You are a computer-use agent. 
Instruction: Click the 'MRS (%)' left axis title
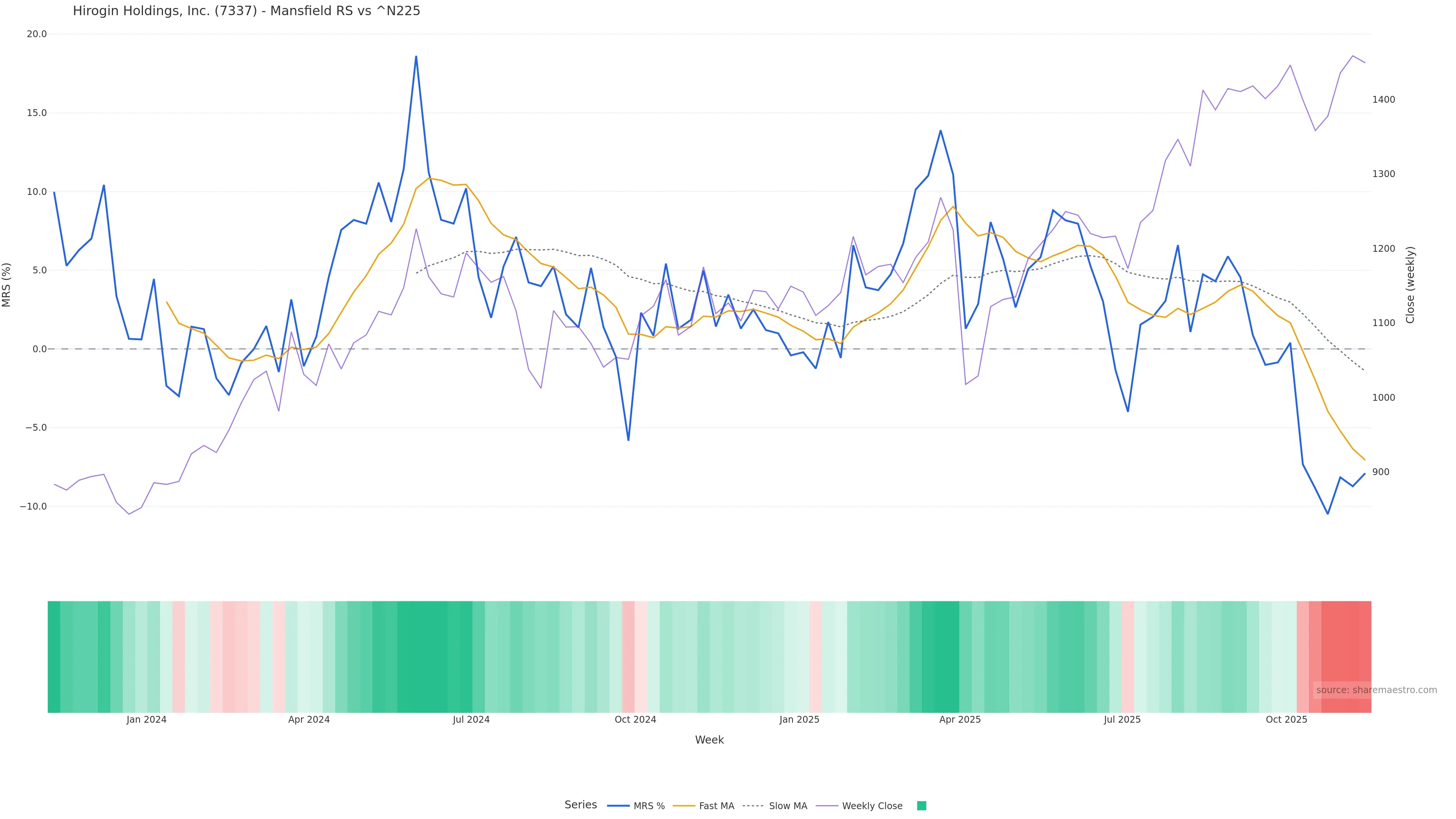tap(7, 285)
